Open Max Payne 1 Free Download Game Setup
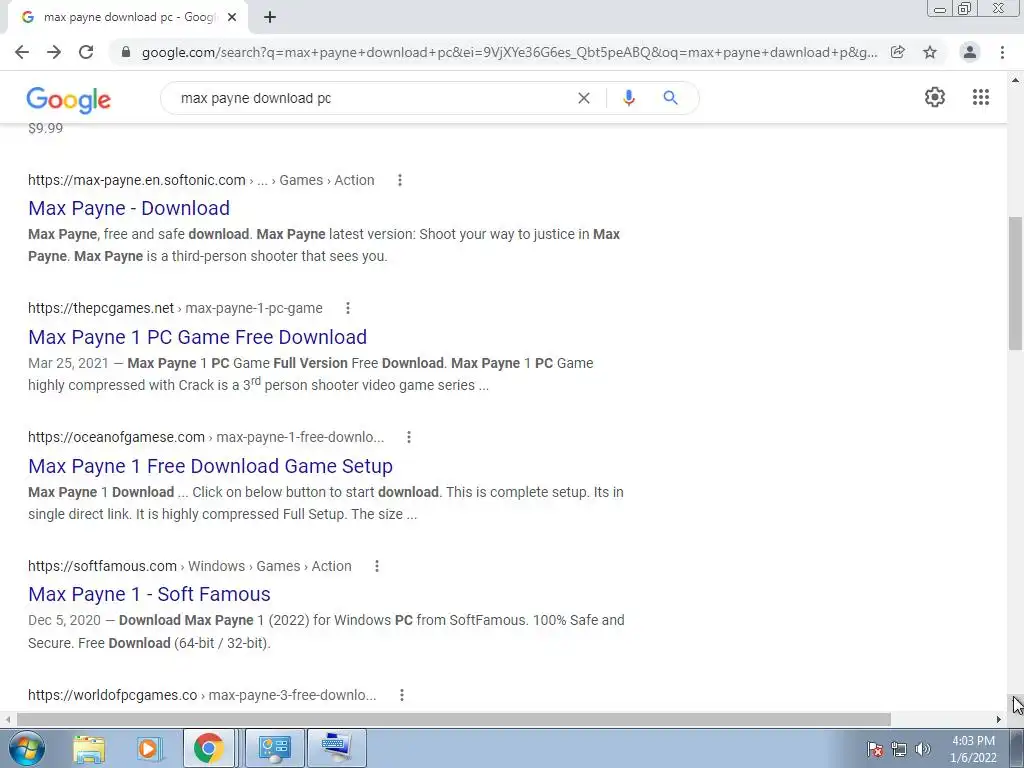 click(210, 466)
